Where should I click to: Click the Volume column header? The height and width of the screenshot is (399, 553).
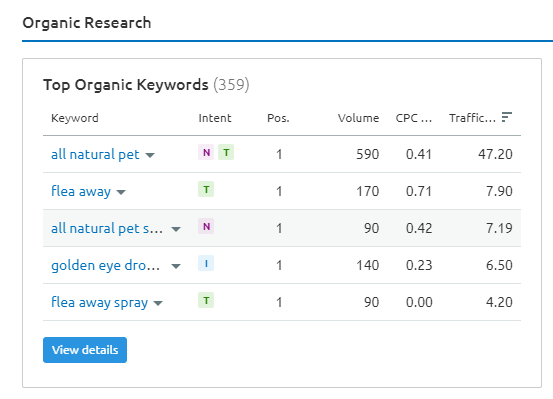pyautogui.click(x=358, y=118)
